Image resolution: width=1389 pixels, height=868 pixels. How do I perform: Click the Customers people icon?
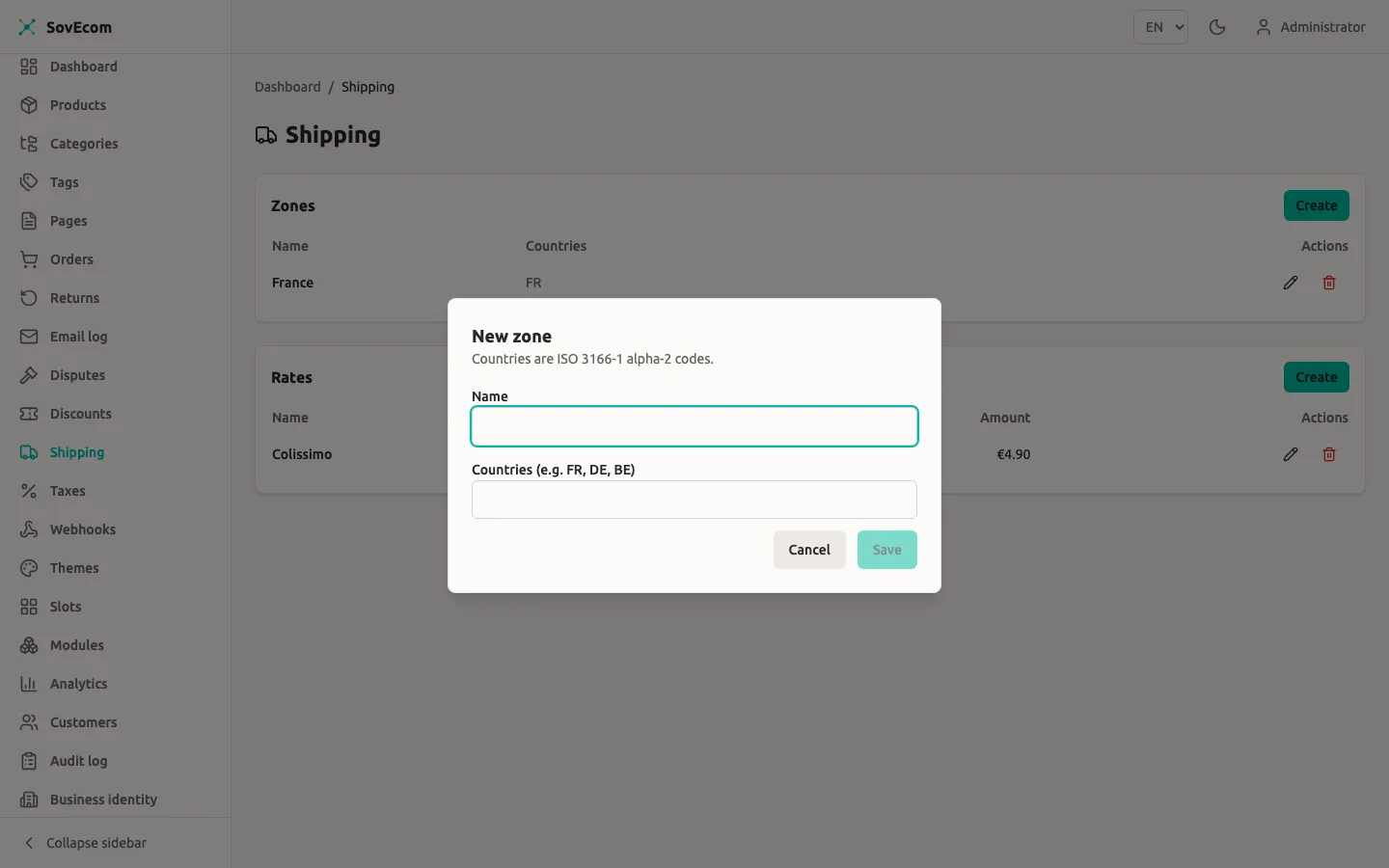point(29,722)
